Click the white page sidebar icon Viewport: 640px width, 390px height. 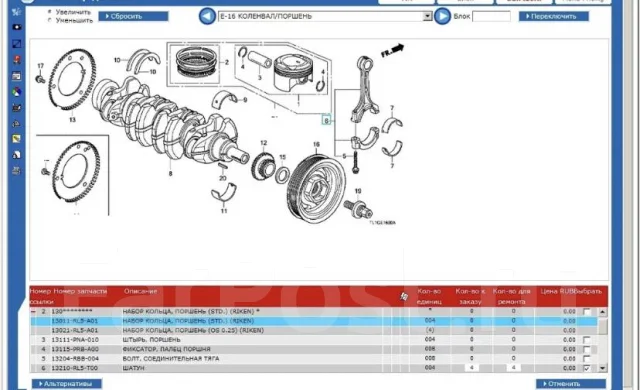click(x=17, y=155)
